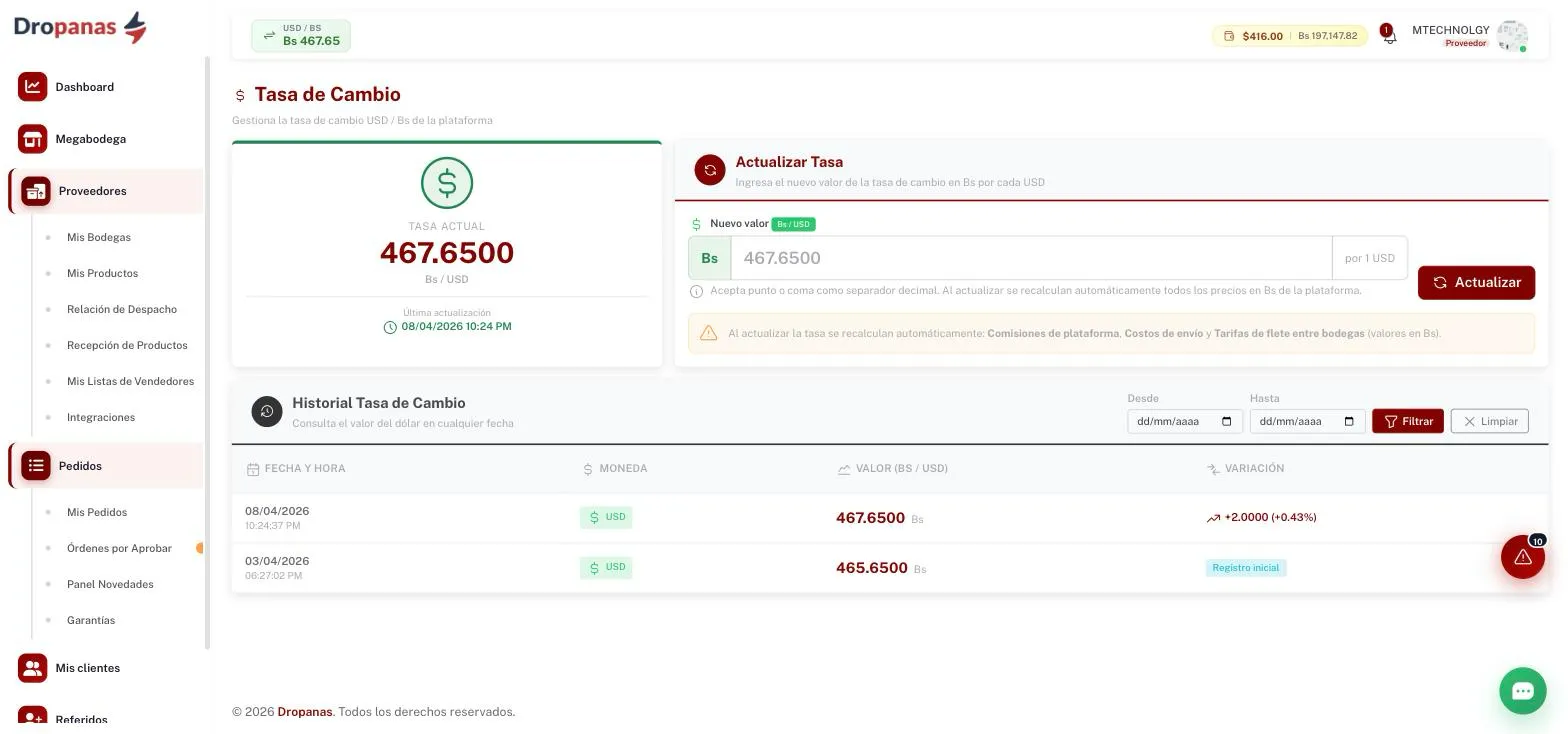Click the Pedidos list icon

pos(36,465)
